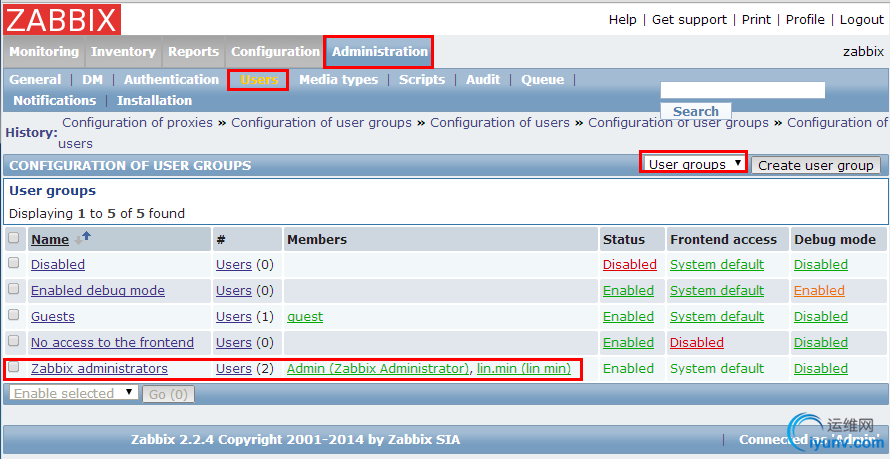Click the Logout link
Image resolution: width=890 pixels, height=459 pixels.
[862, 20]
